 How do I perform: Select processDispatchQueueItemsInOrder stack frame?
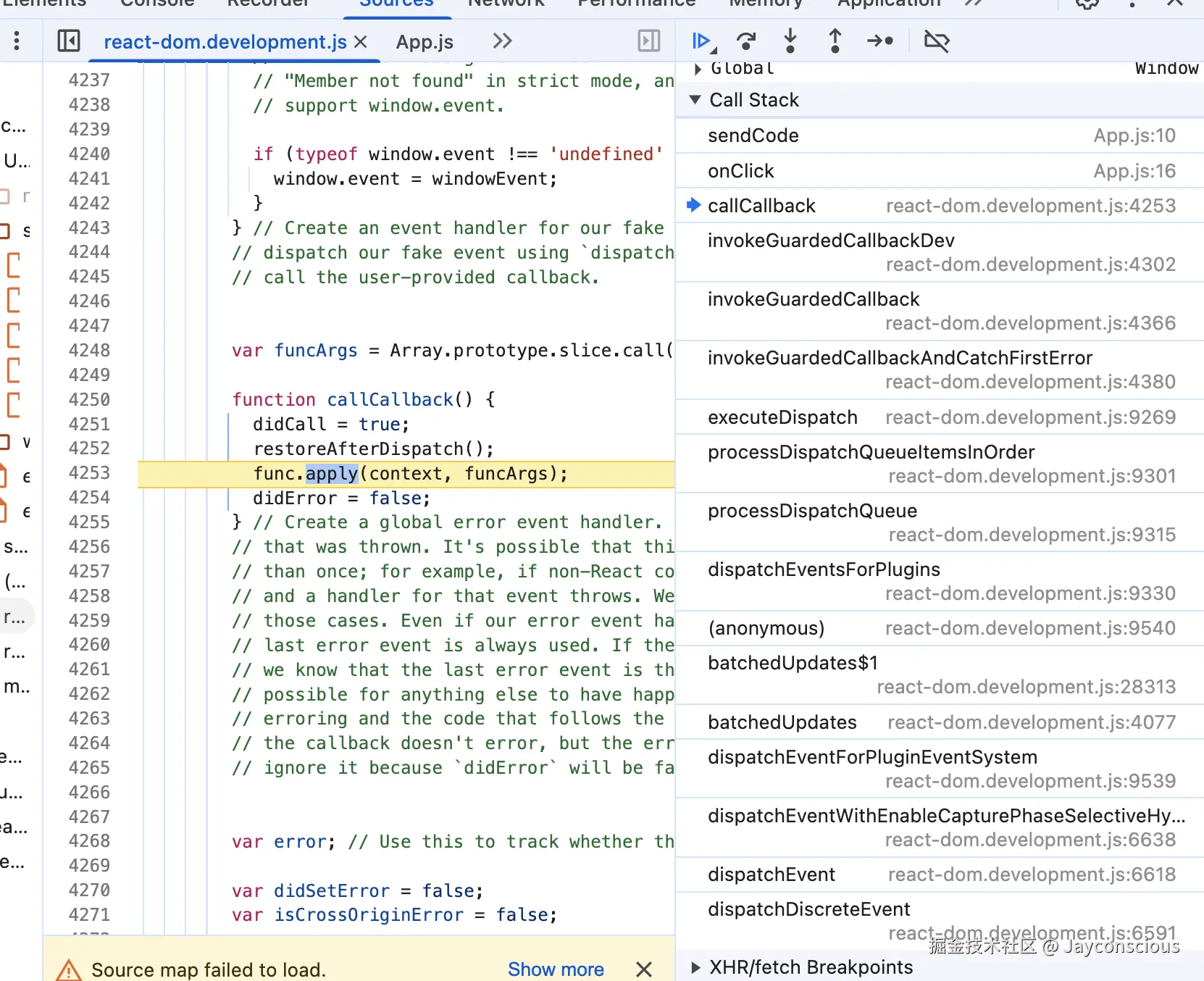point(940,464)
